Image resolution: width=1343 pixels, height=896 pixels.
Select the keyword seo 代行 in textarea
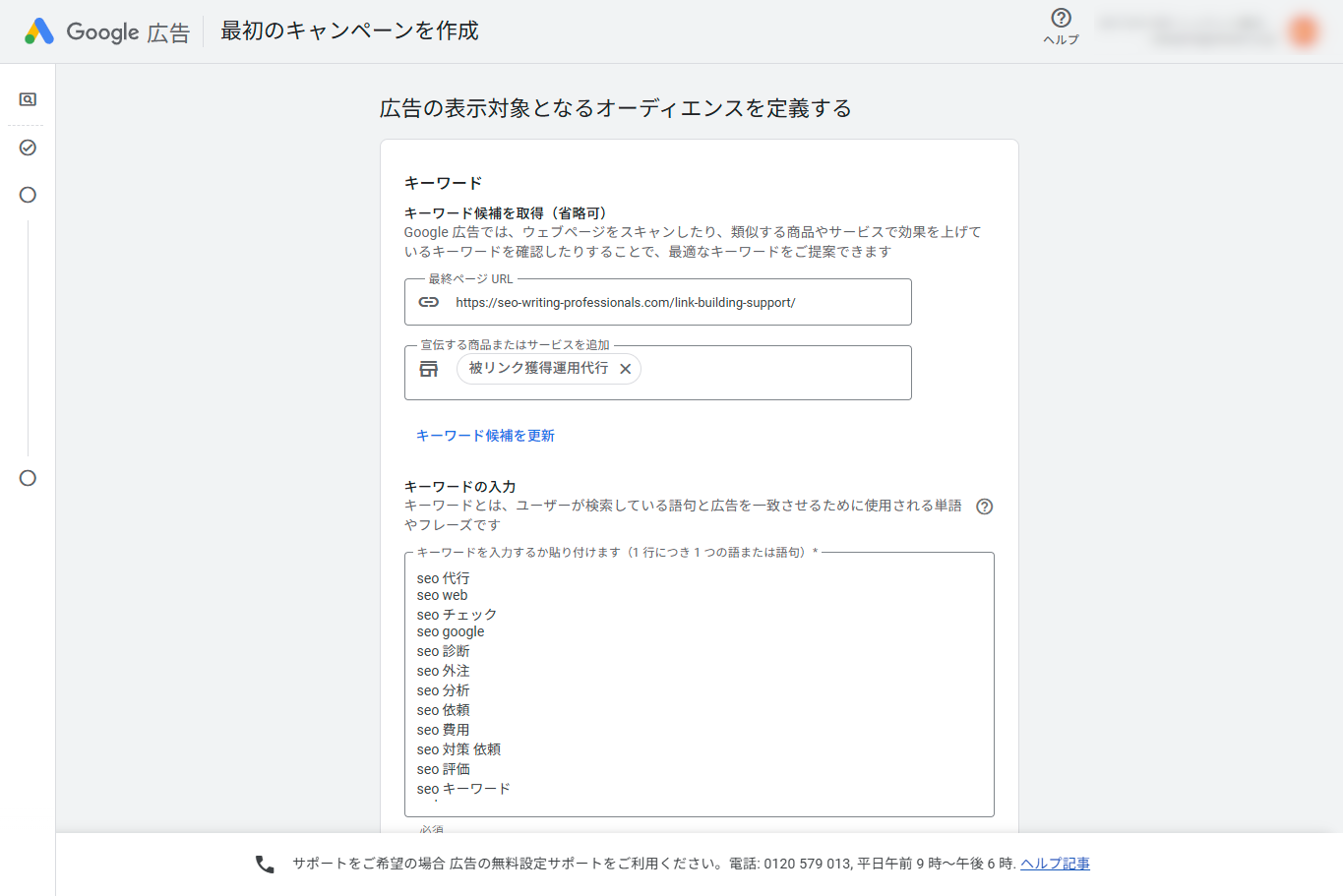(x=442, y=578)
